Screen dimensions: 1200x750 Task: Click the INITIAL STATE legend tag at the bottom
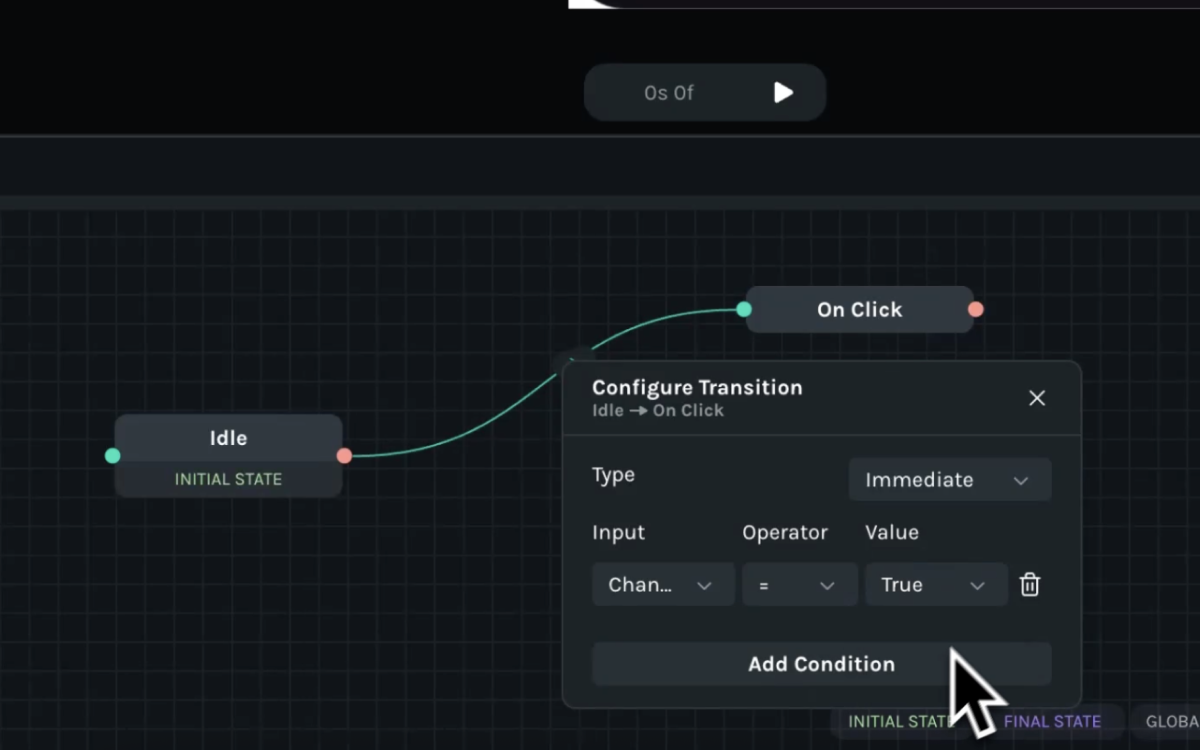point(895,721)
